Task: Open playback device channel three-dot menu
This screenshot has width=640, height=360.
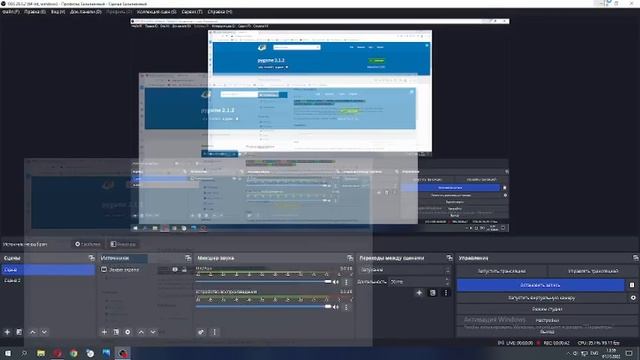Action: click(x=346, y=307)
